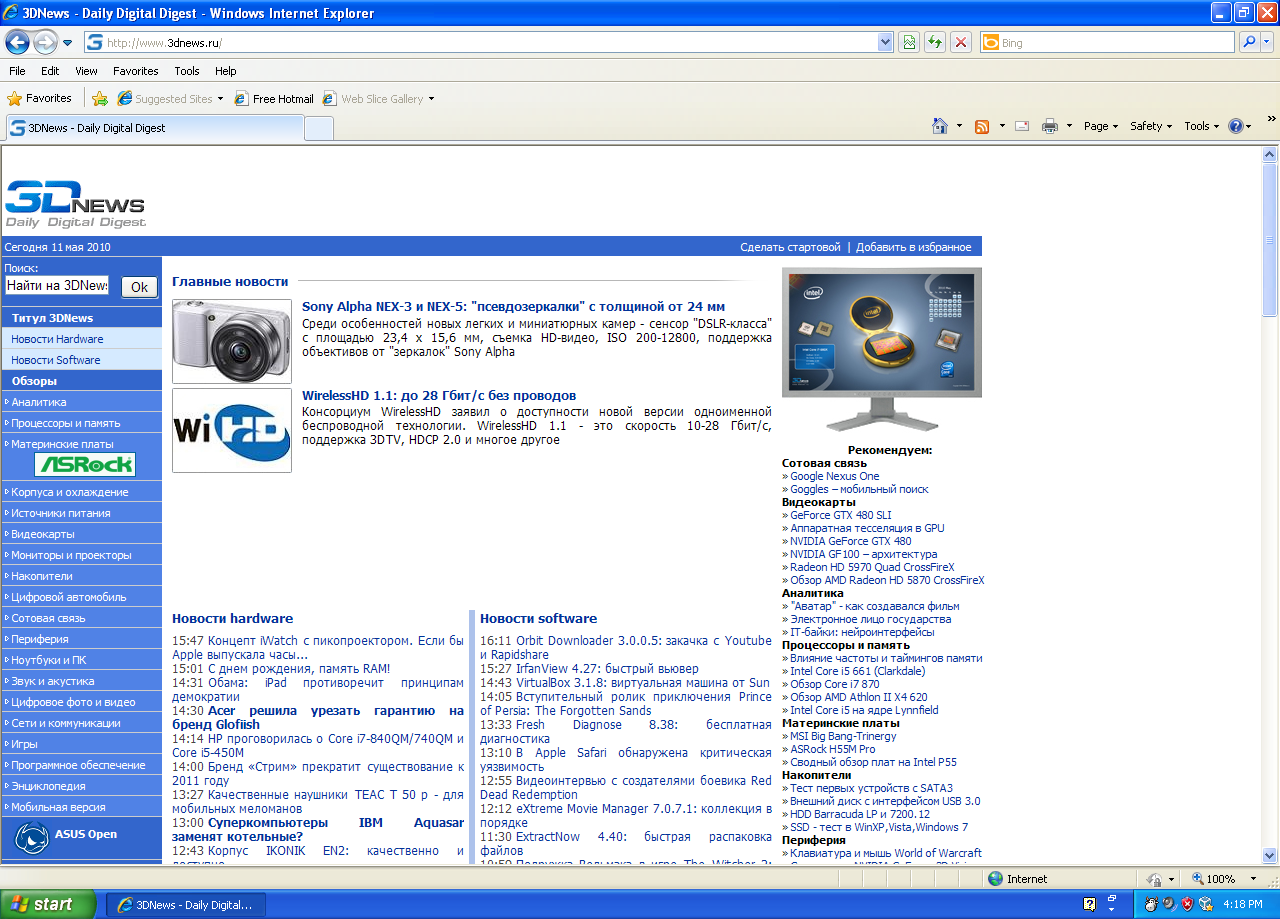Click the taskbar help question mark icon
Screen dimensions: 1280x919
point(1089,904)
